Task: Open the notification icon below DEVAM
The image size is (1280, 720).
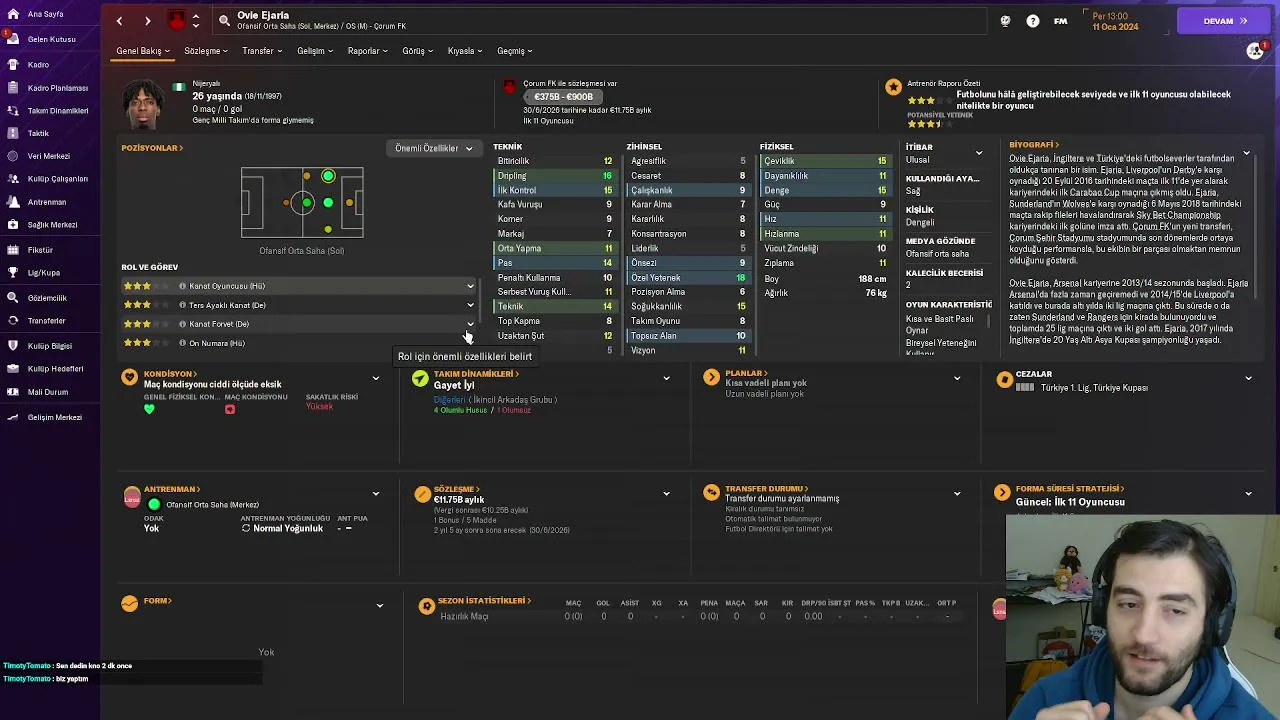Action: tap(1256, 51)
